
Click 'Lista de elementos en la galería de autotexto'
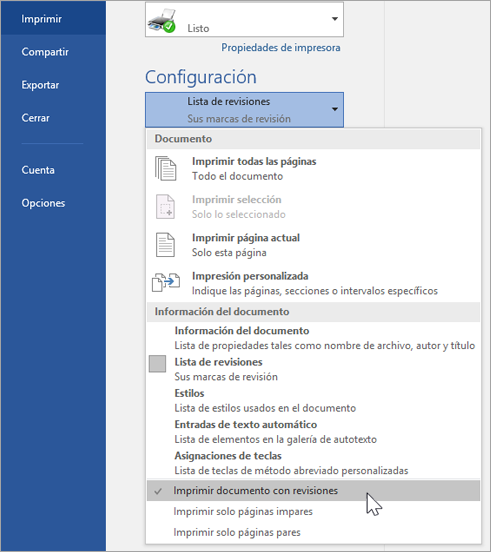[276, 439]
